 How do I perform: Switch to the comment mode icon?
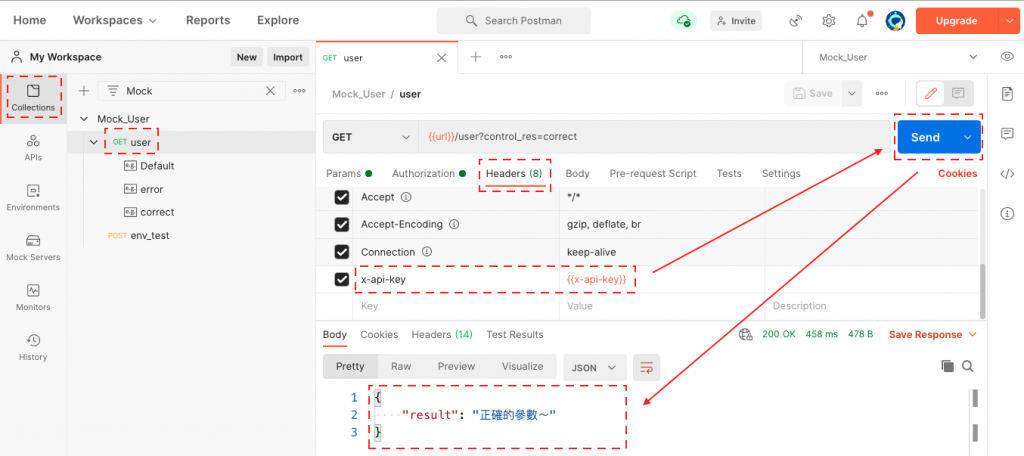pos(958,93)
